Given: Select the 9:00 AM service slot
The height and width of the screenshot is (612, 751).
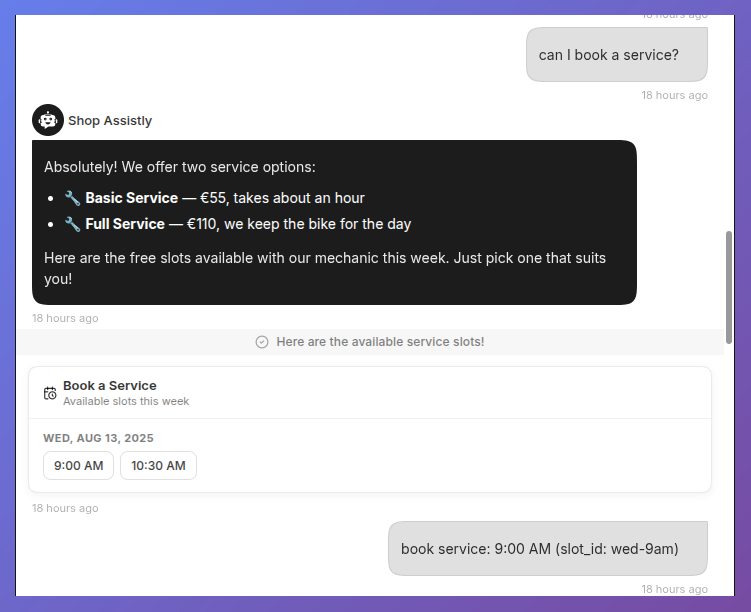Looking at the screenshot, I should click(x=79, y=465).
